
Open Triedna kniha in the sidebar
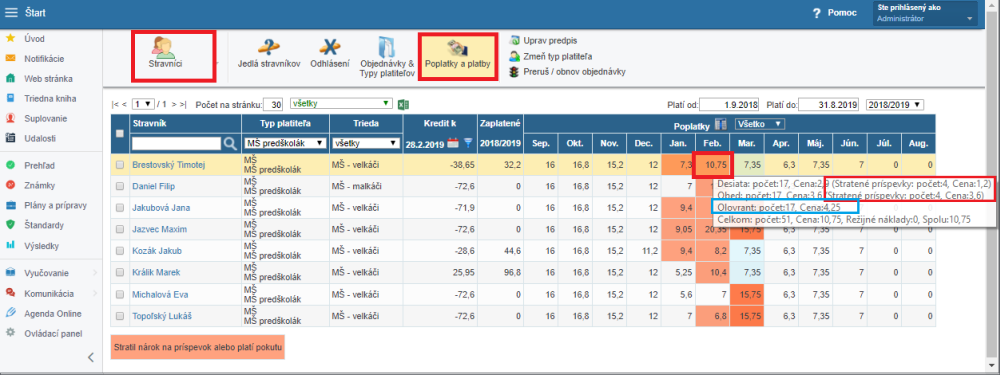[50, 99]
